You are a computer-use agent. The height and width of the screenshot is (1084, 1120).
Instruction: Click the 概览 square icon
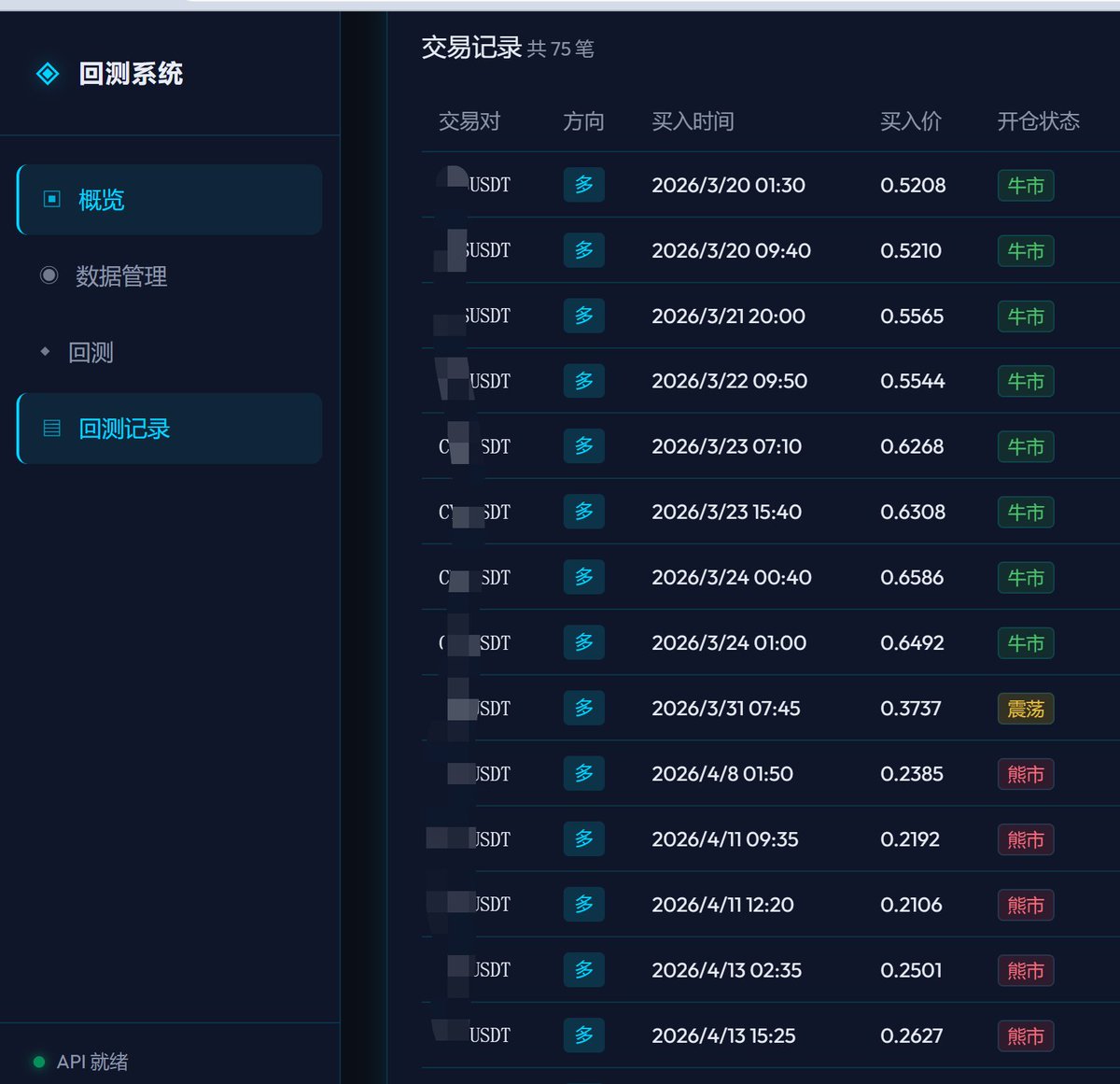(52, 199)
